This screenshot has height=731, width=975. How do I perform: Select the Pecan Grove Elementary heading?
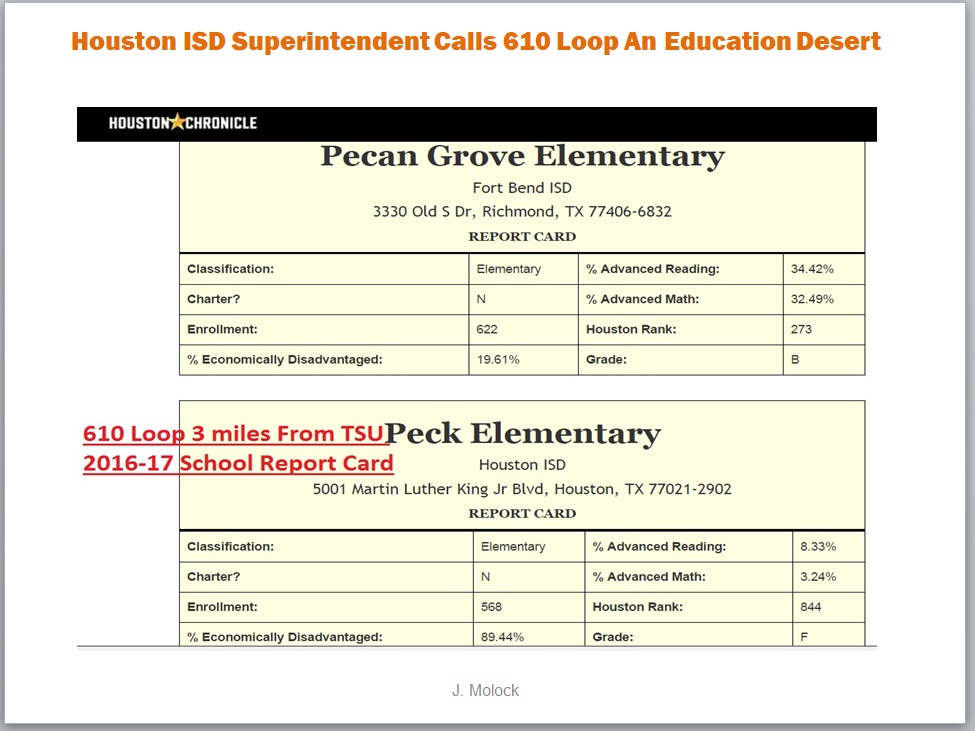tap(522, 156)
